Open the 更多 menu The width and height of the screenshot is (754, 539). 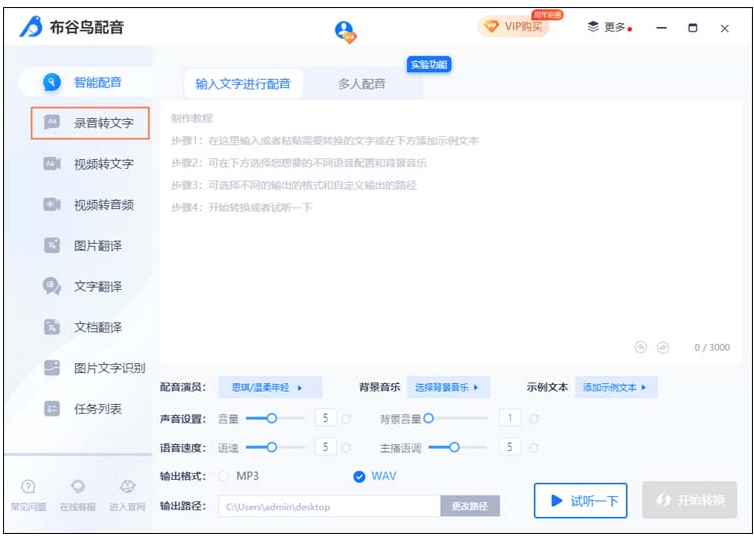click(x=609, y=28)
